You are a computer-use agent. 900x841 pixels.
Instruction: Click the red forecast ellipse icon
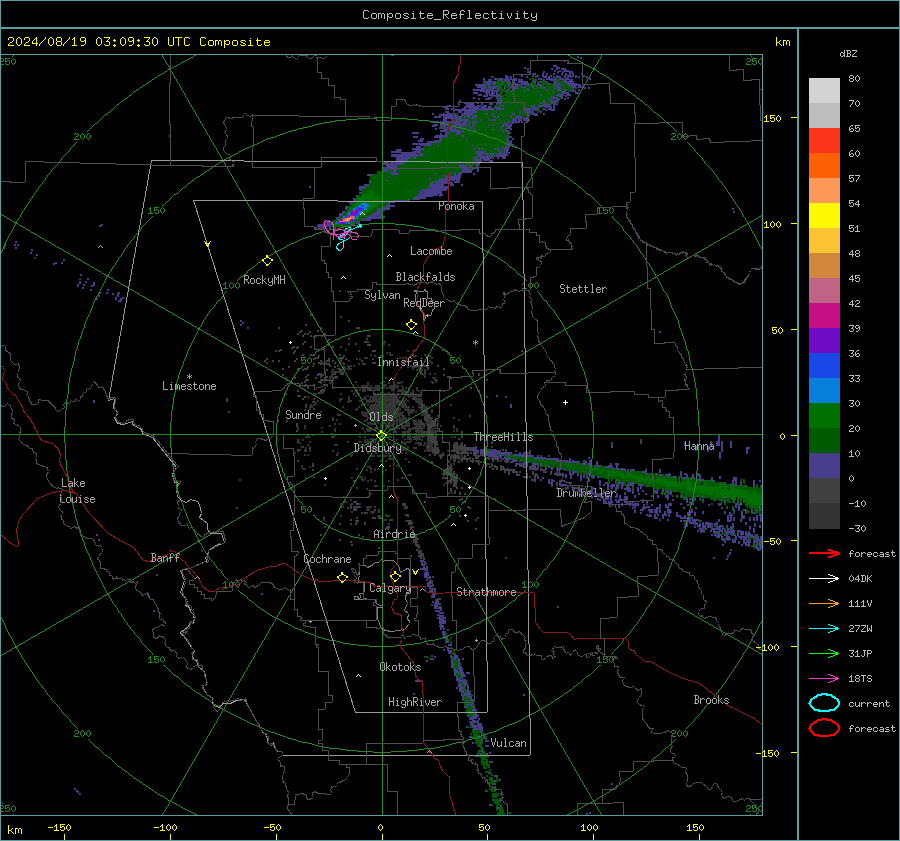coord(824,728)
